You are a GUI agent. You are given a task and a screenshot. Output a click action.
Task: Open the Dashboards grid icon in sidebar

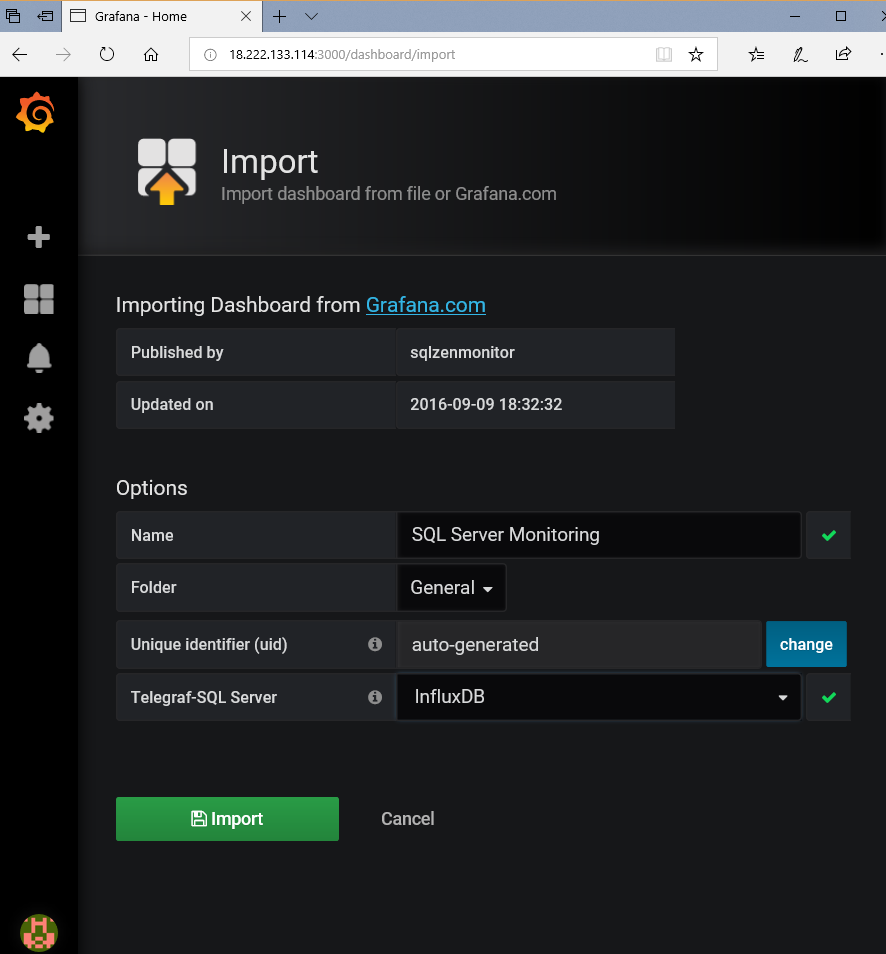(x=38, y=299)
